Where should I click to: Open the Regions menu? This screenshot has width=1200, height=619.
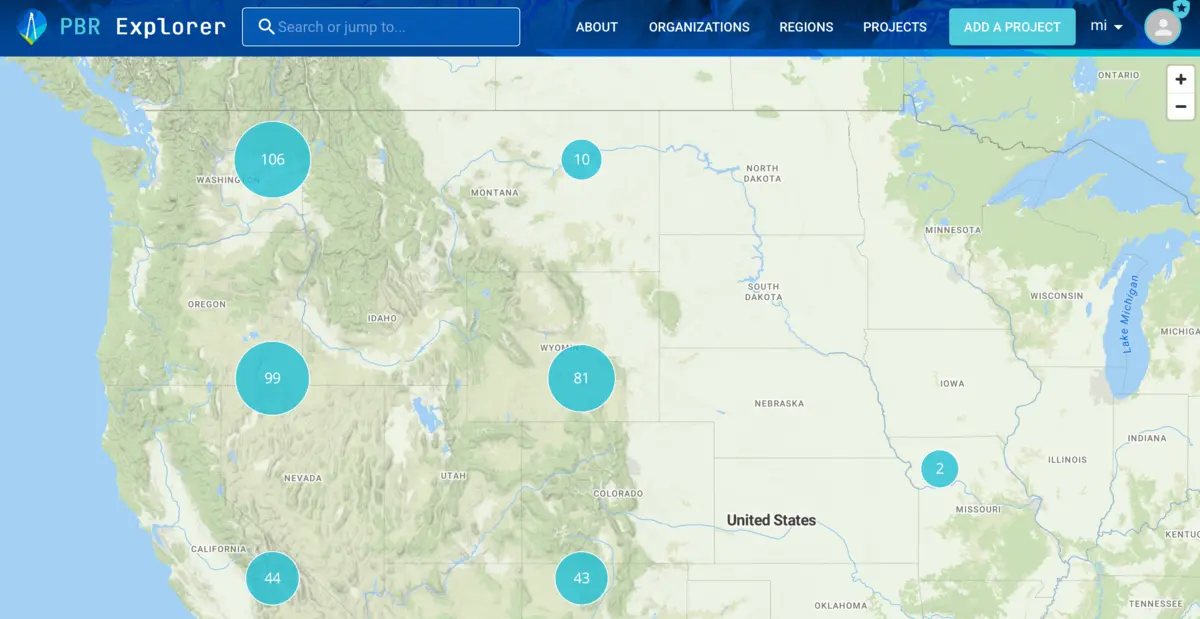tap(806, 27)
